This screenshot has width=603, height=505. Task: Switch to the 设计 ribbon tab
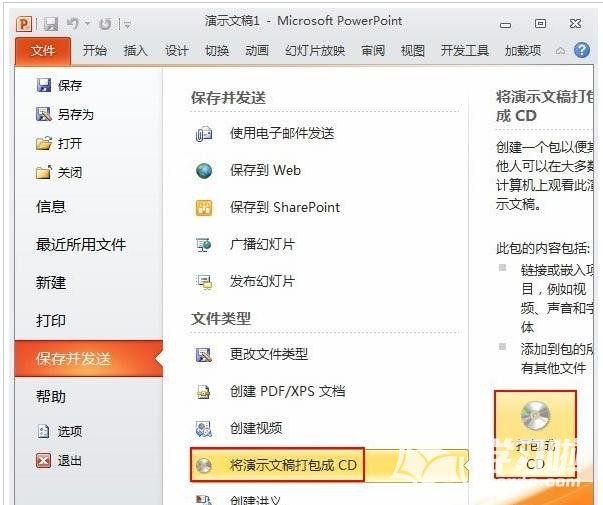pos(177,50)
